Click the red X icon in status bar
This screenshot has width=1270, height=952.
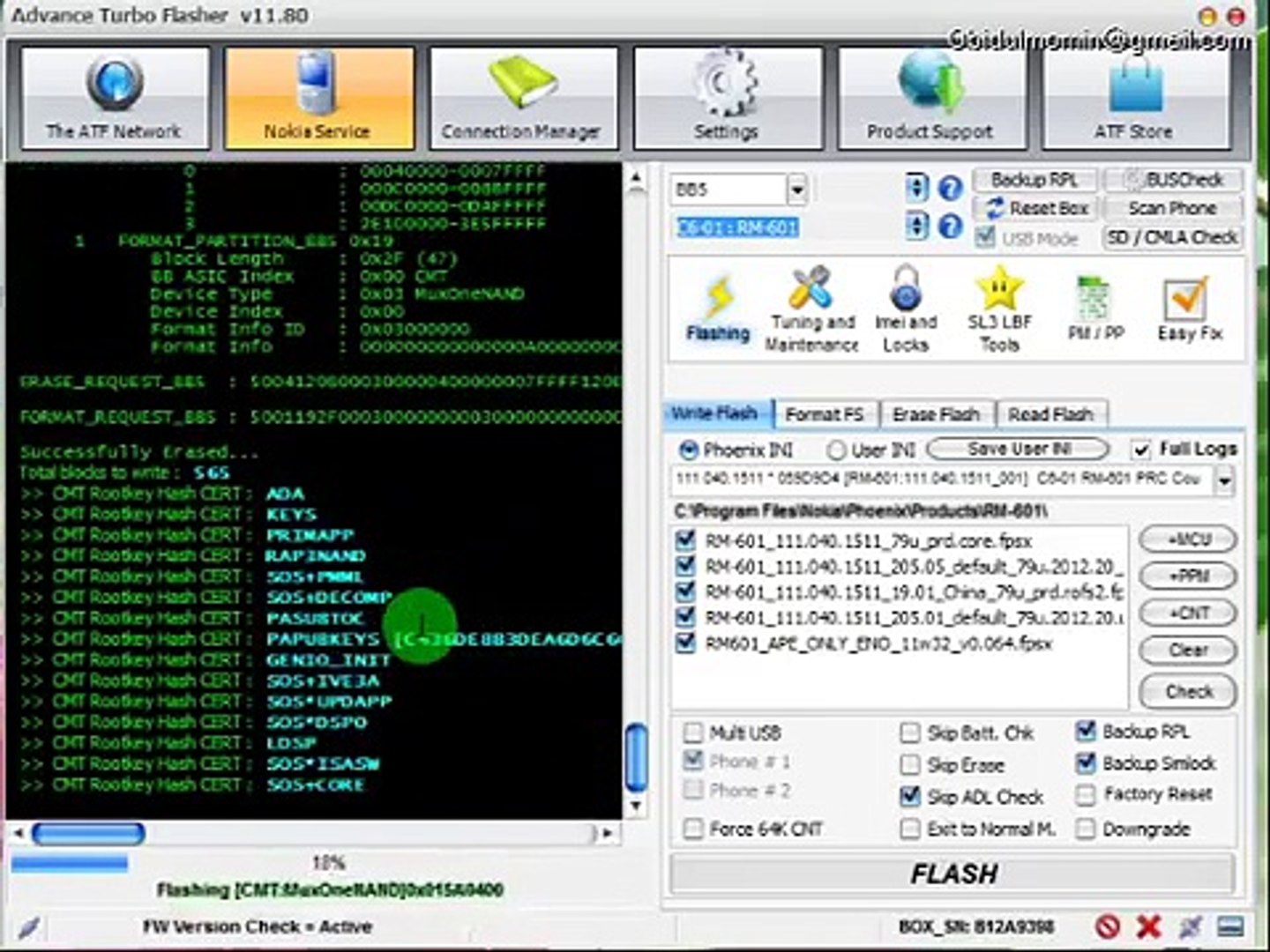click(1148, 926)
